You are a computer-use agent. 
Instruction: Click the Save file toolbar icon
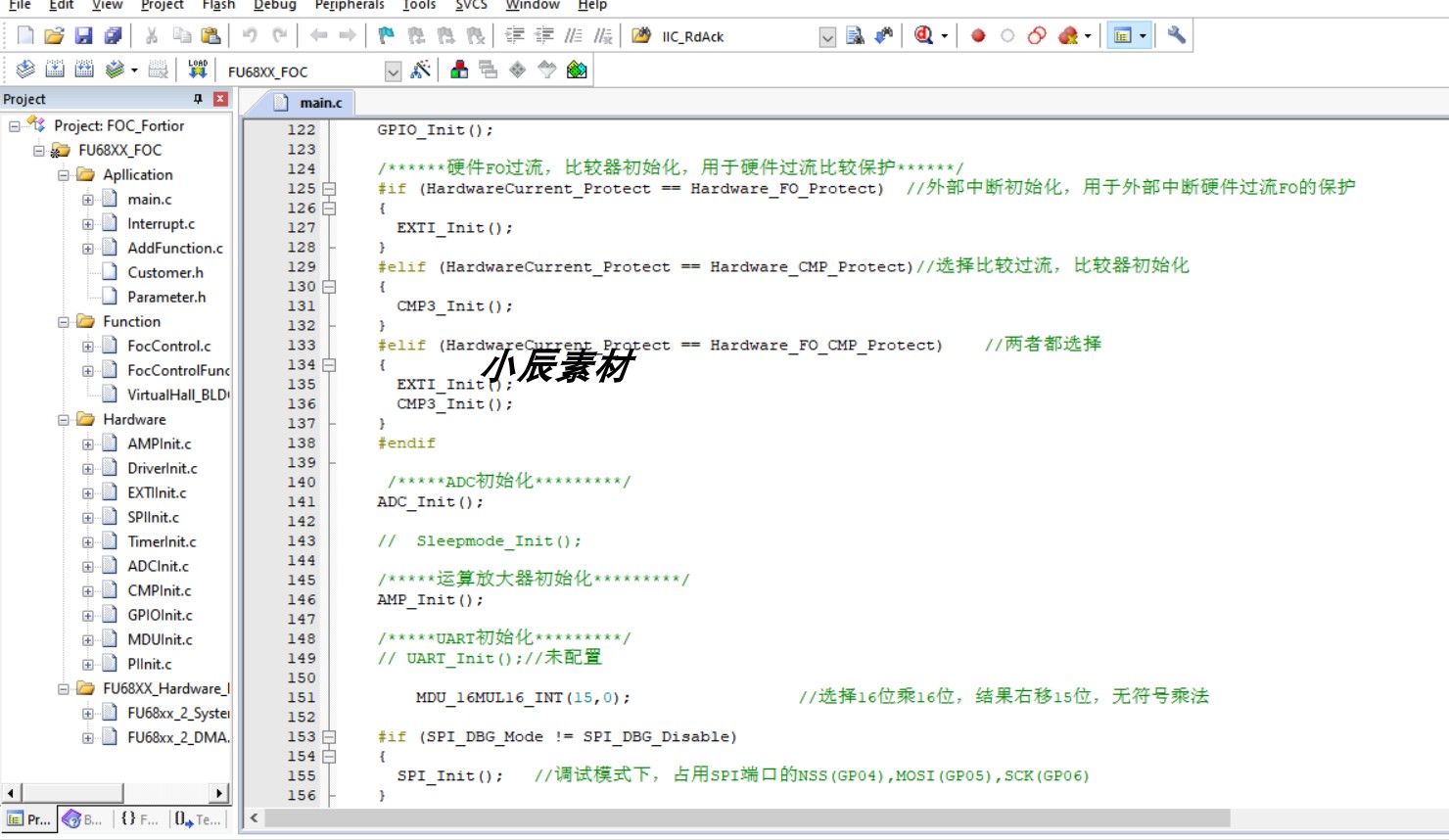click(x=83, y=36)
